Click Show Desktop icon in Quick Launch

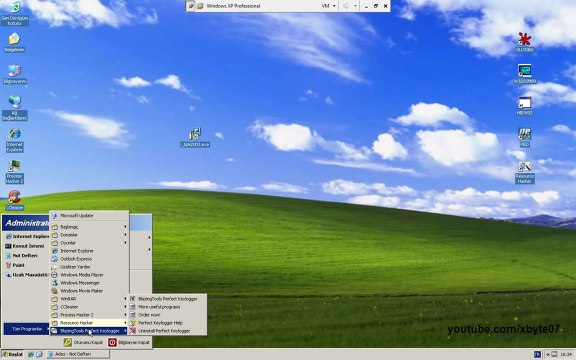click(39, 354)
